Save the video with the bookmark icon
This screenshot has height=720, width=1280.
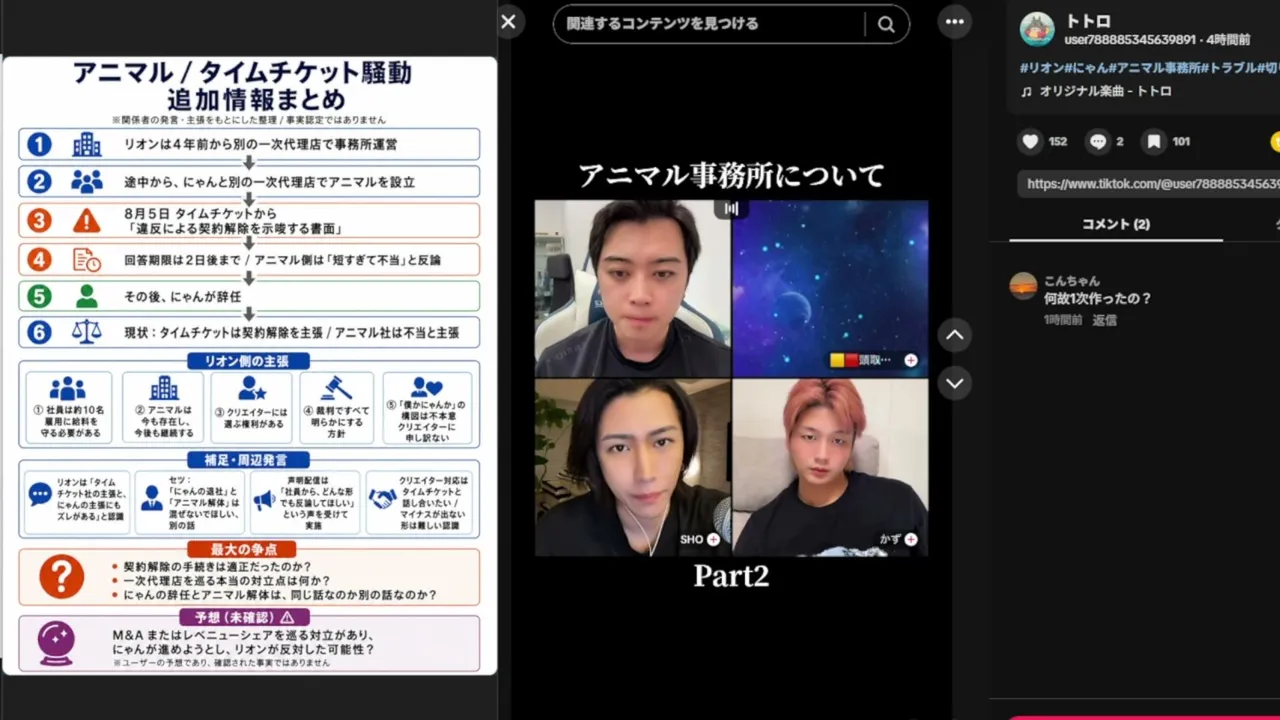(x=1154, y=142)
